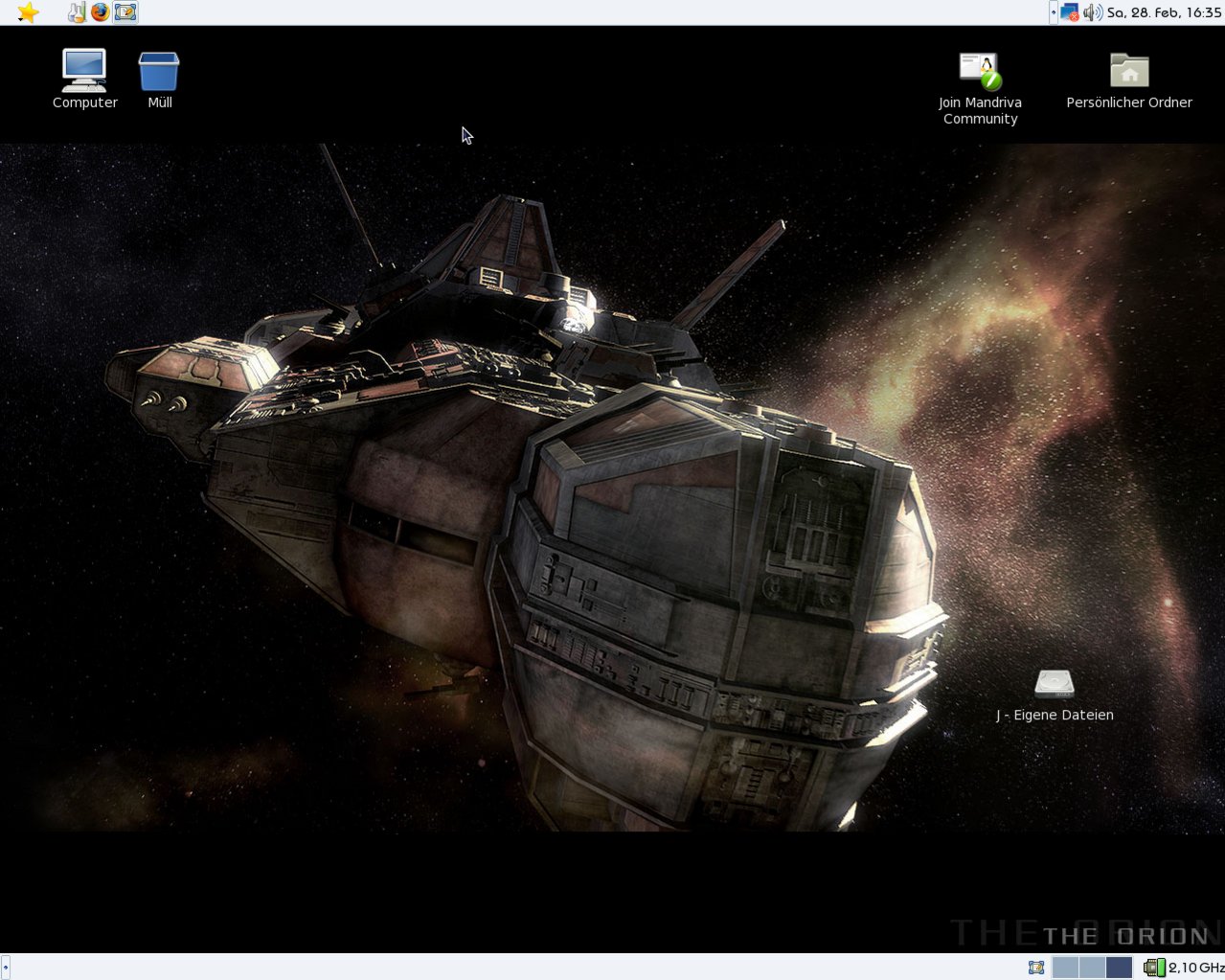Open the speaker volume control

[x=1092, y=12]
